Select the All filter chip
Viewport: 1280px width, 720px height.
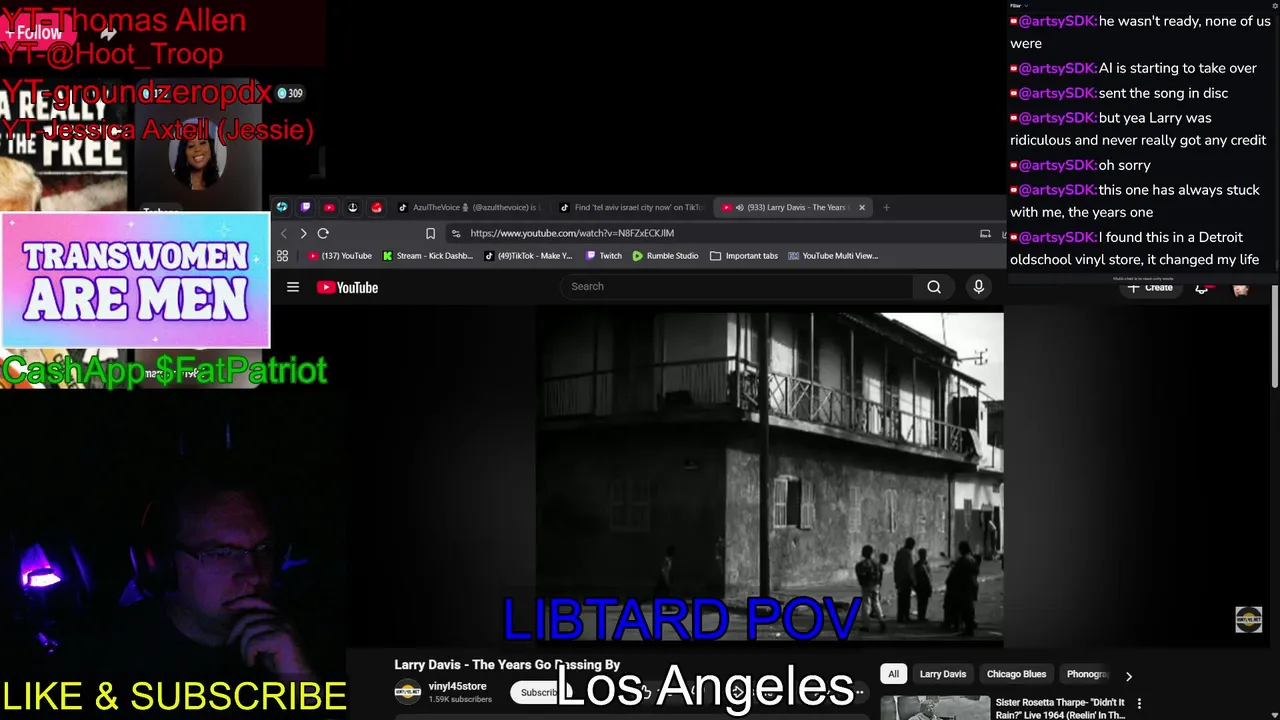point(893,674)
